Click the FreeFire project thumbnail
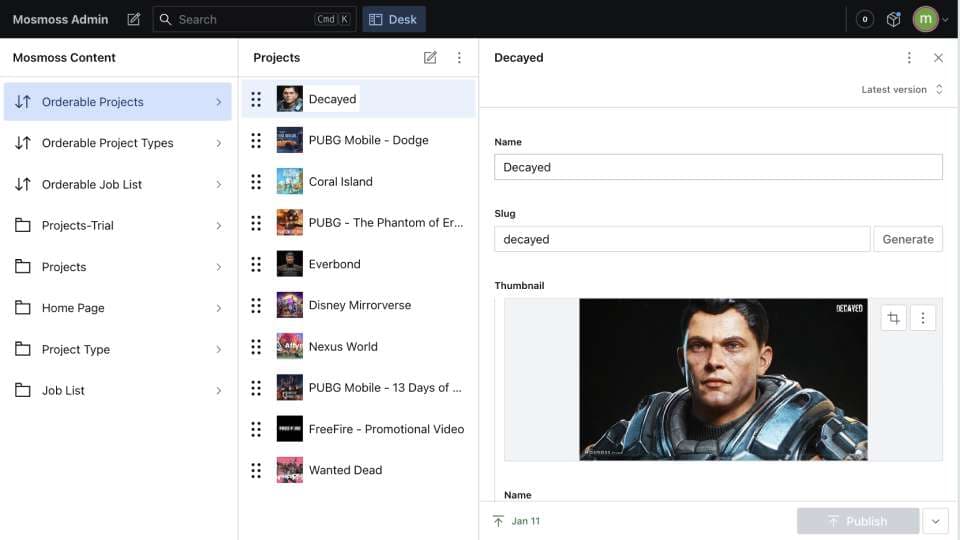The image size is (960, 540). point(290,429)
